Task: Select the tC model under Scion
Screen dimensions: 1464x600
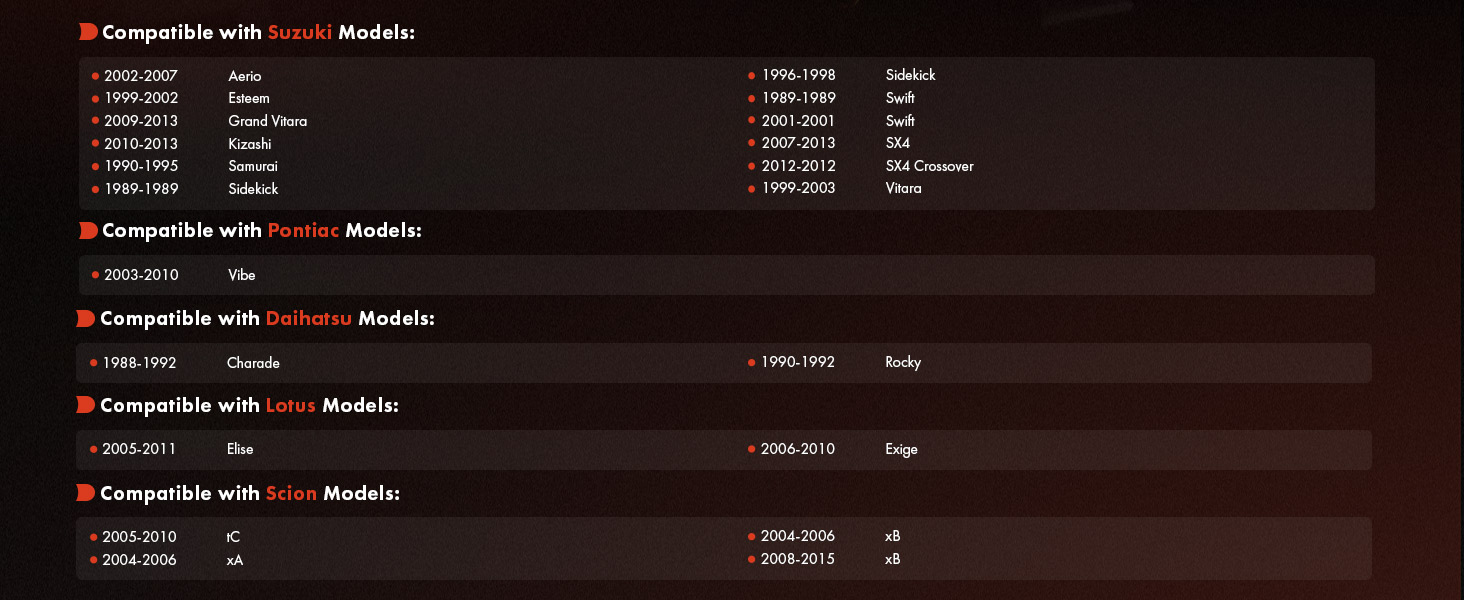Action: tap(234, 537)
